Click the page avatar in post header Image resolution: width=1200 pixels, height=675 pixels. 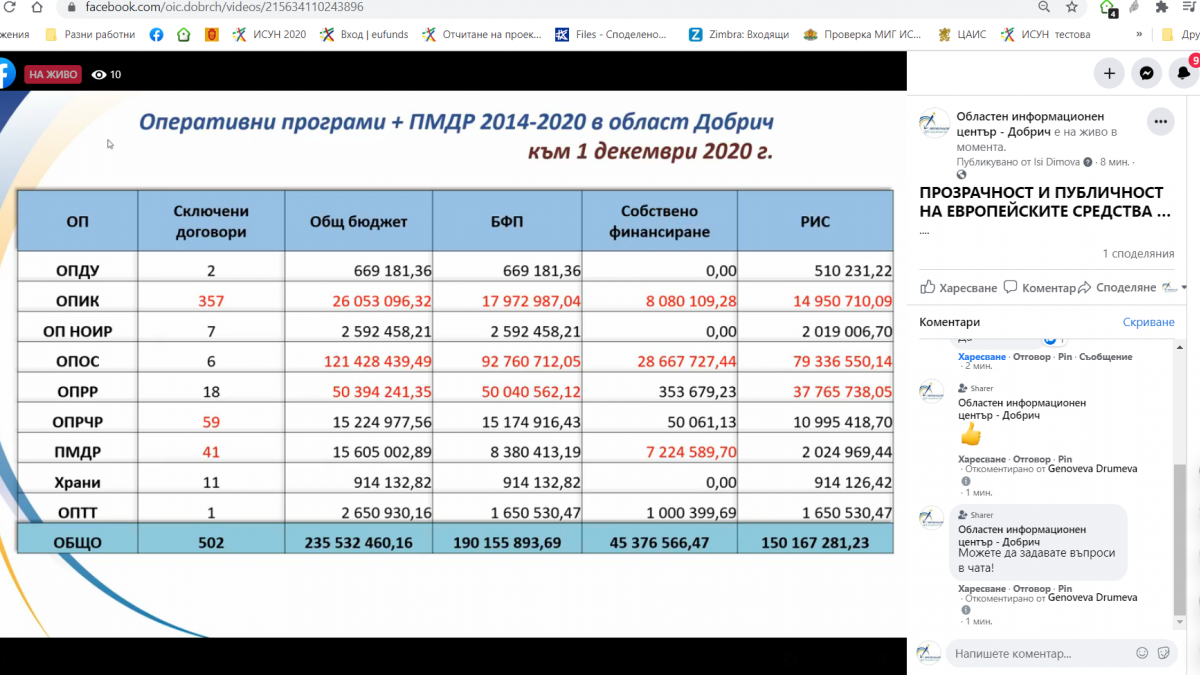tap(935, 123)
